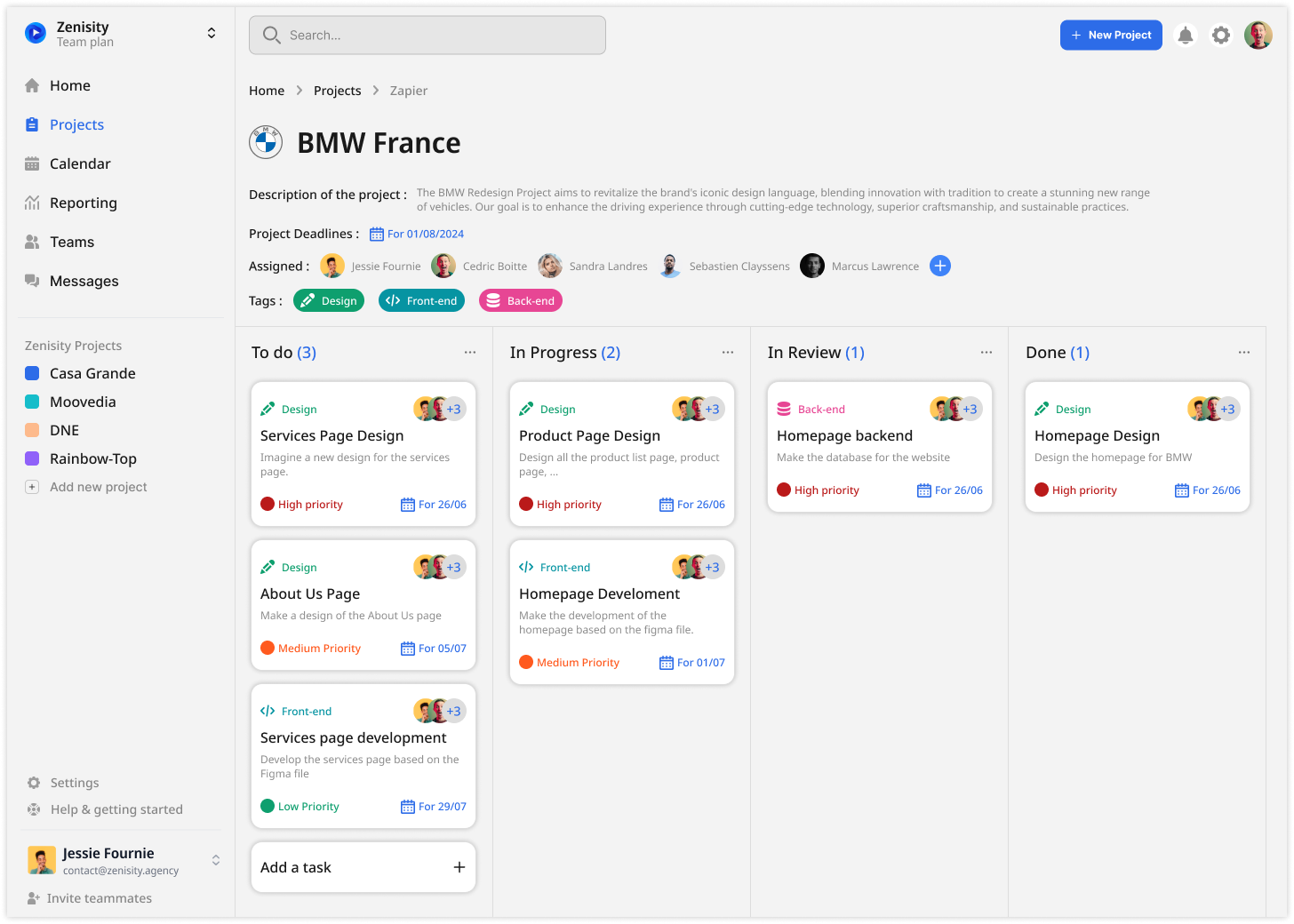The image size is (1294, 924).
Task: Click the Reporting chart icon
Action: 32,203
